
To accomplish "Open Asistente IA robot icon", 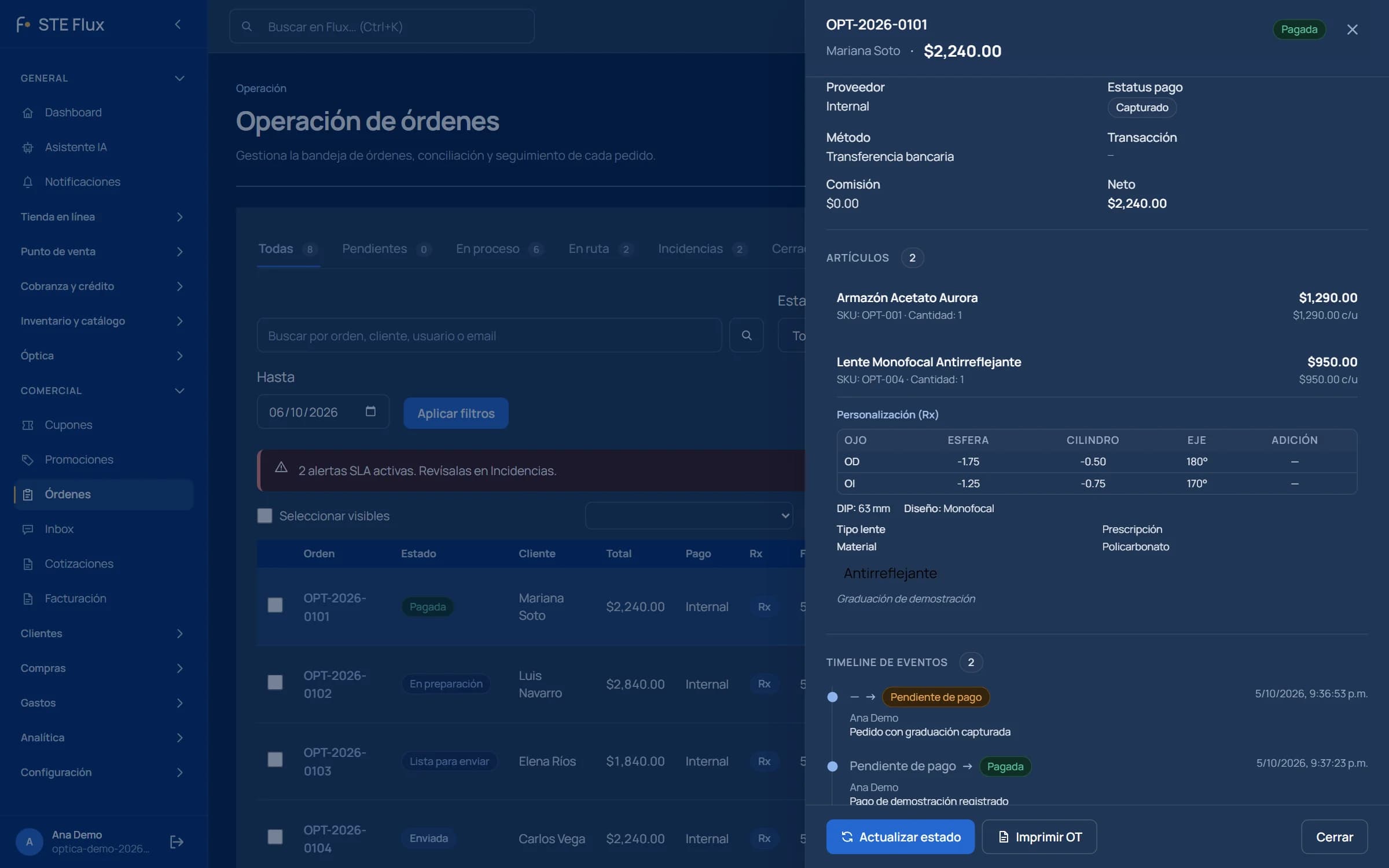I will click(28, 148).
